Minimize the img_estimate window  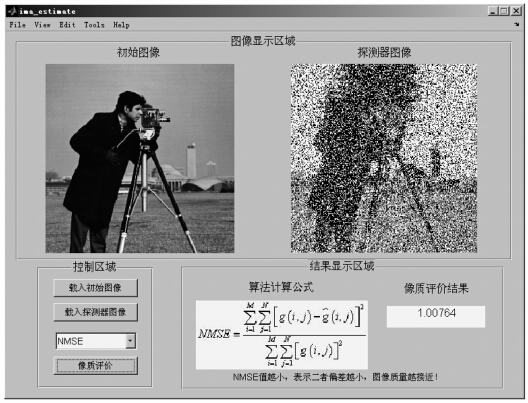493,11
